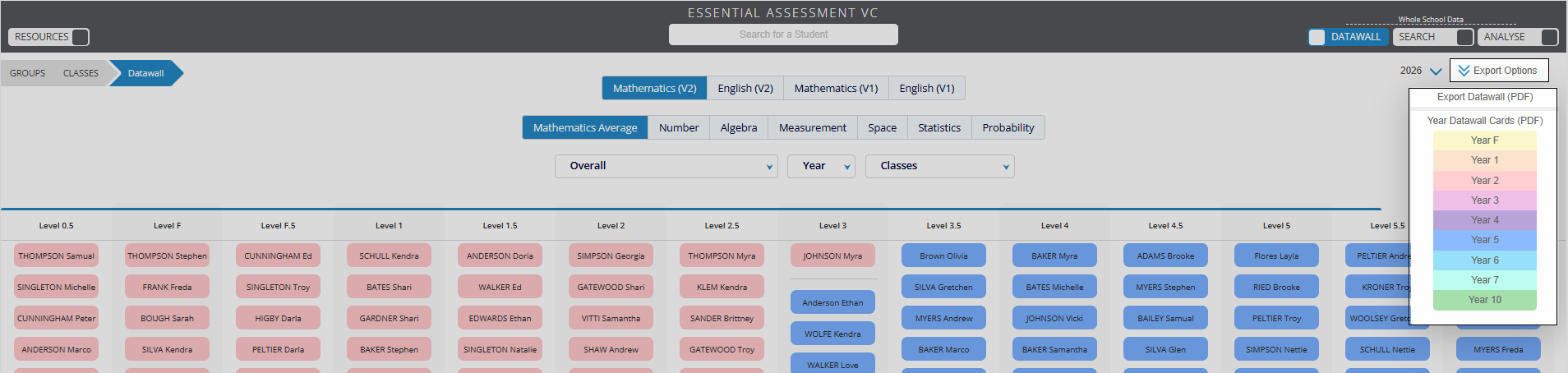Click the Whole School Data label
Viewport: 1568px width, 373px height.
pos(1431,20)
